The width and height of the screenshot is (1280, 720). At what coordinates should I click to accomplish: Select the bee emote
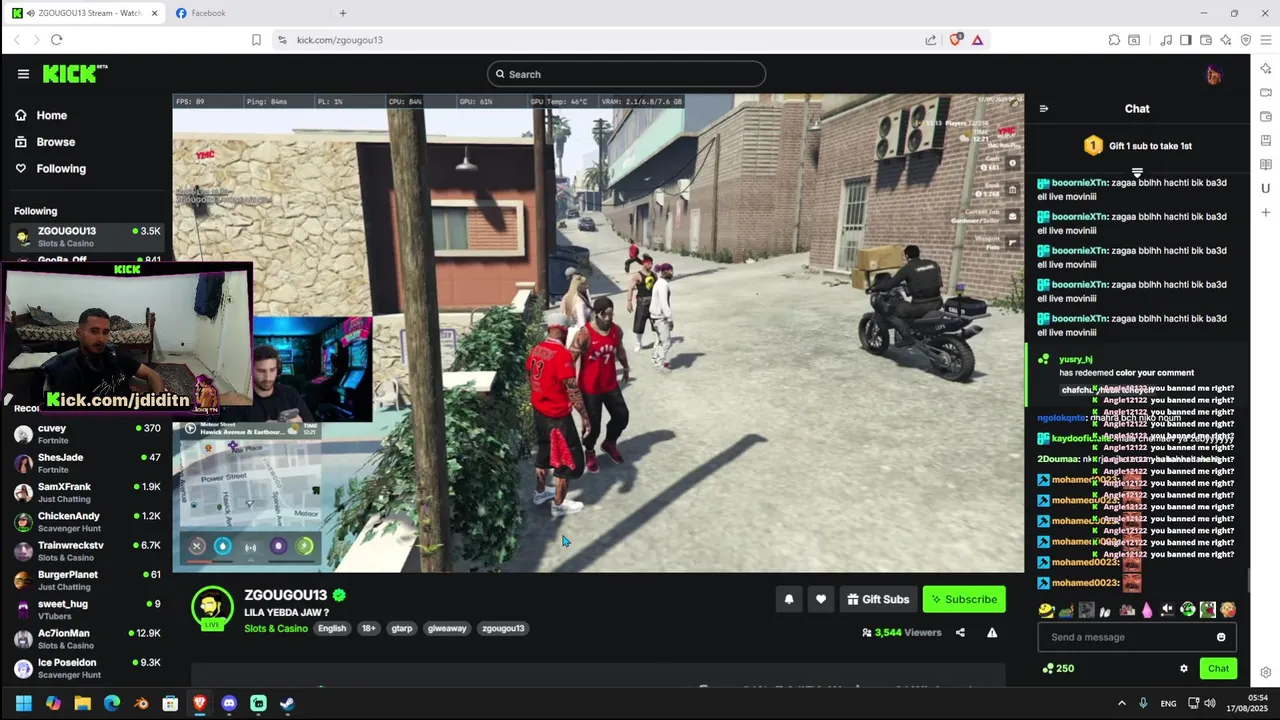tap(1047, 610)
